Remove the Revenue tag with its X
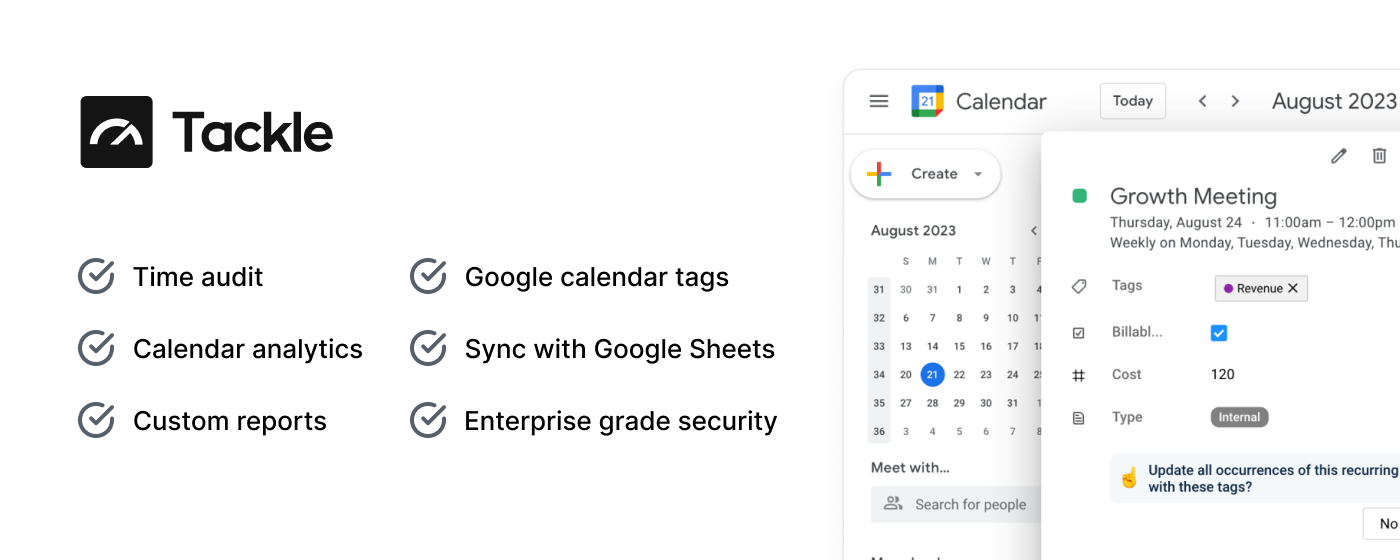This screenshot has width=1400, height=560. (1293, 288)
